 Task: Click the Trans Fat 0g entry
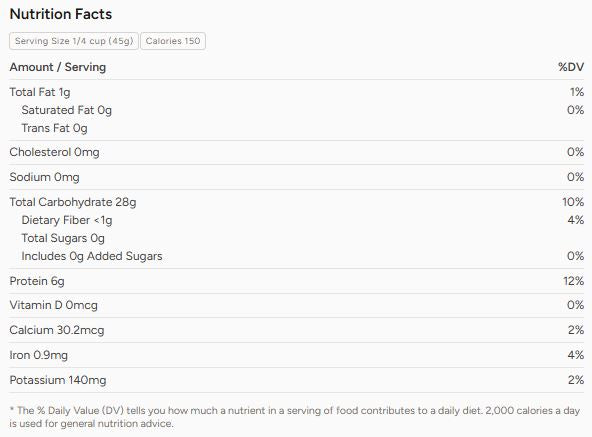54,128
